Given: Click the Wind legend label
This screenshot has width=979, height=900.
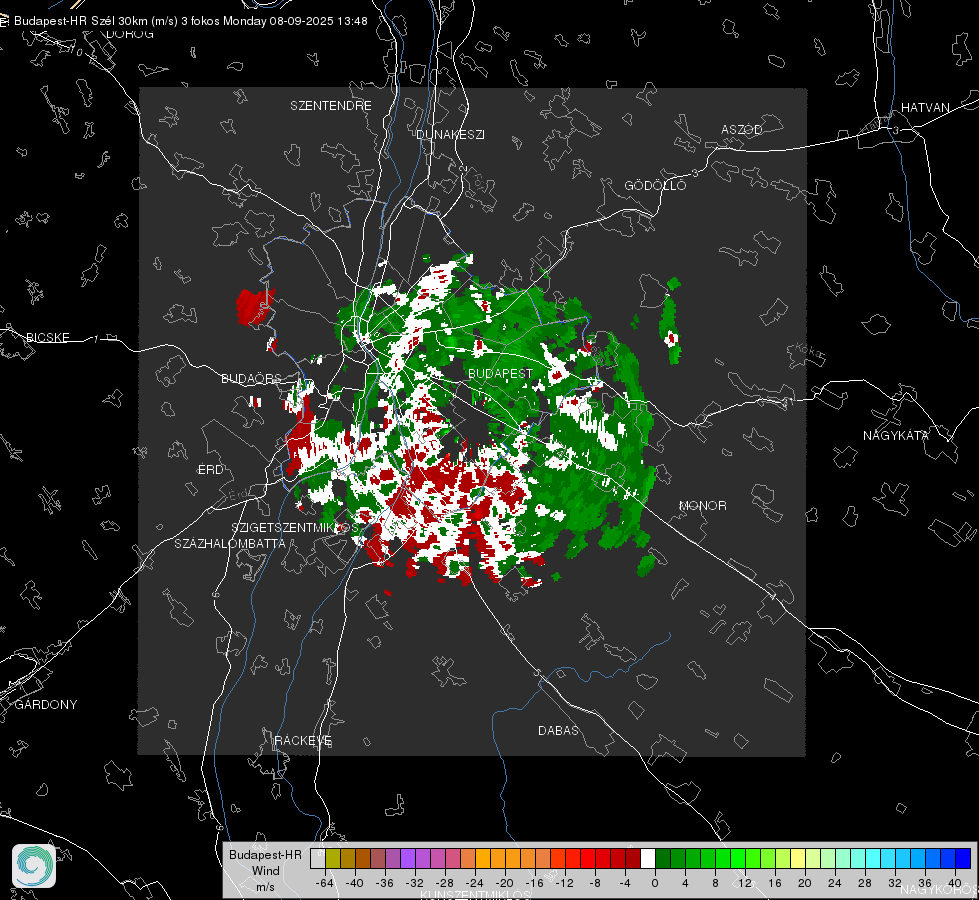Looking at the screenshot, I should coord(265,871).
